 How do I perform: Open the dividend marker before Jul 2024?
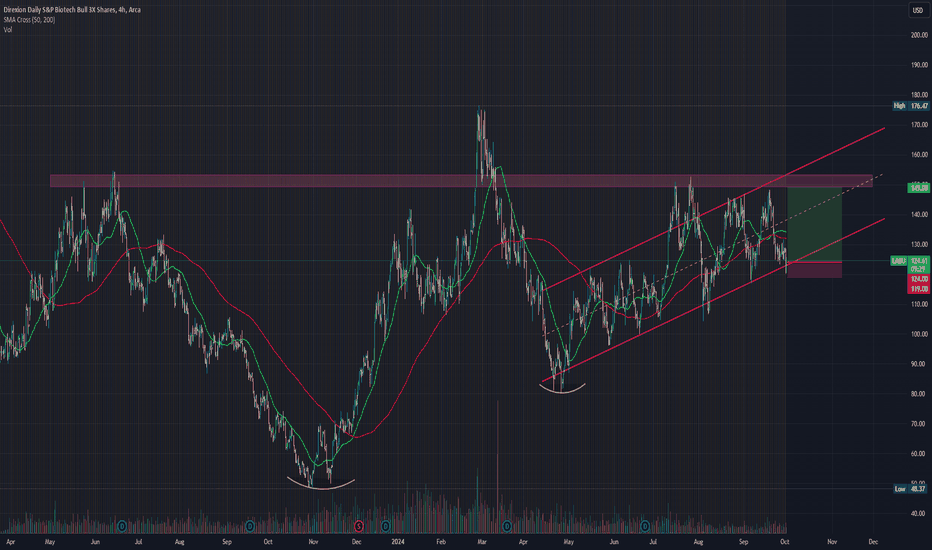pos(645,526)
